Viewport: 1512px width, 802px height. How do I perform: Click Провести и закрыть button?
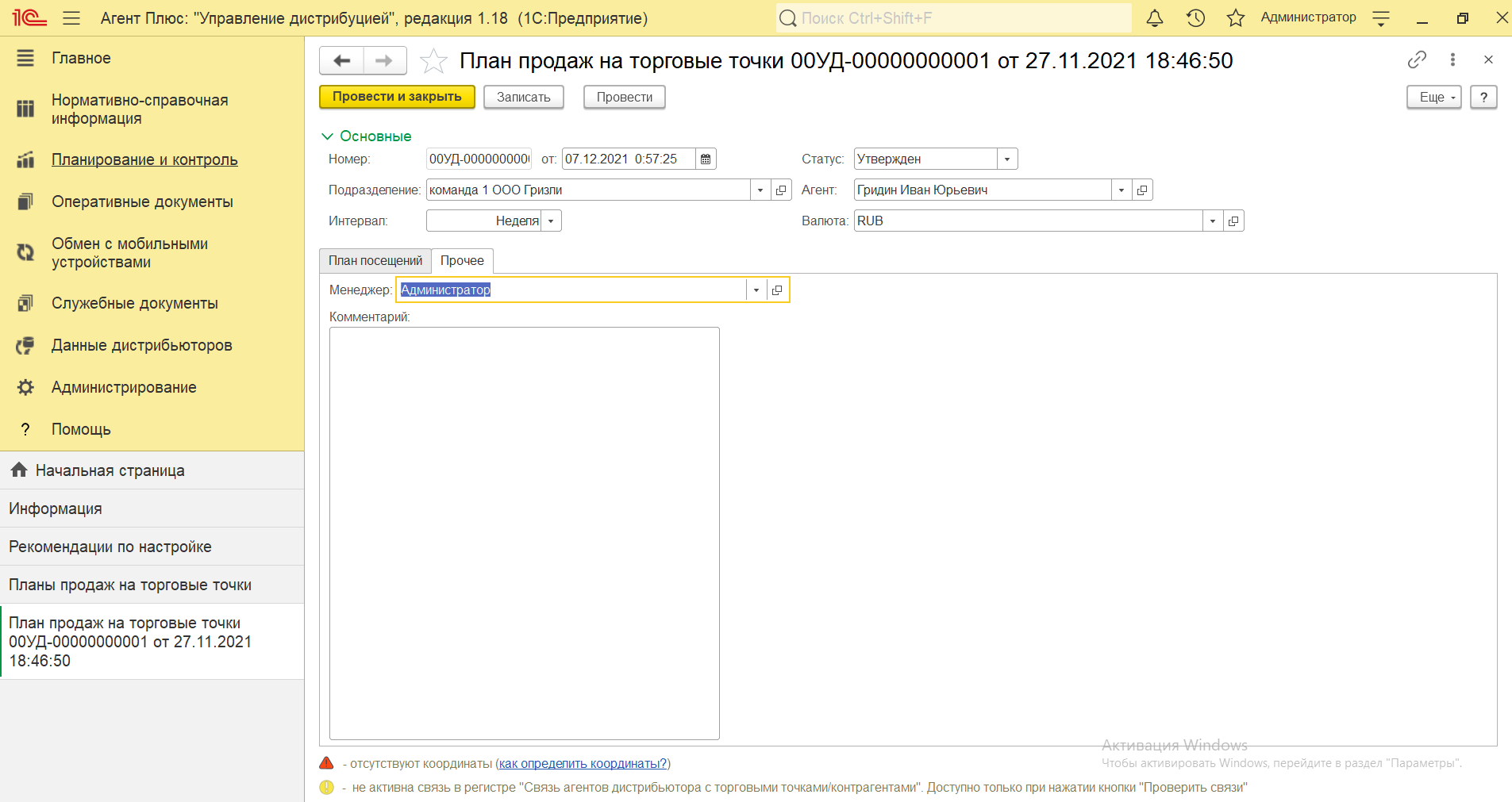[x=397, y=97]
